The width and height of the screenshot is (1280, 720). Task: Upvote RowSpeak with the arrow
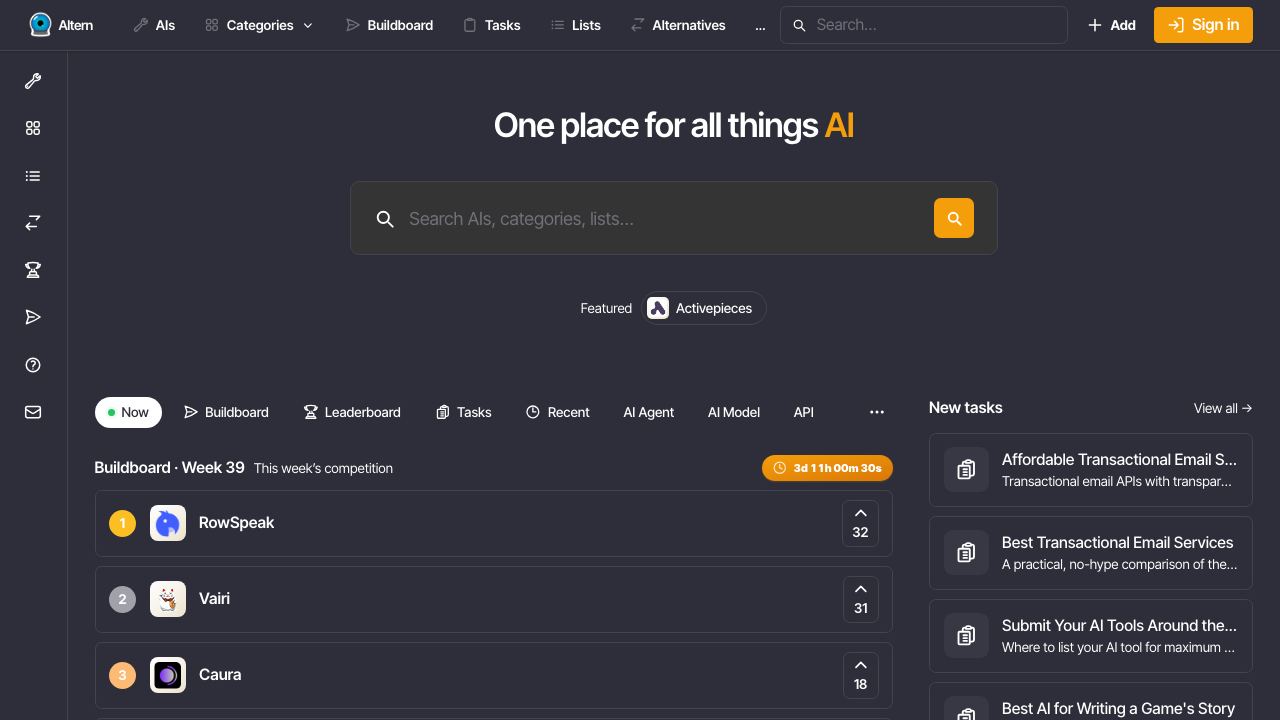860,523
